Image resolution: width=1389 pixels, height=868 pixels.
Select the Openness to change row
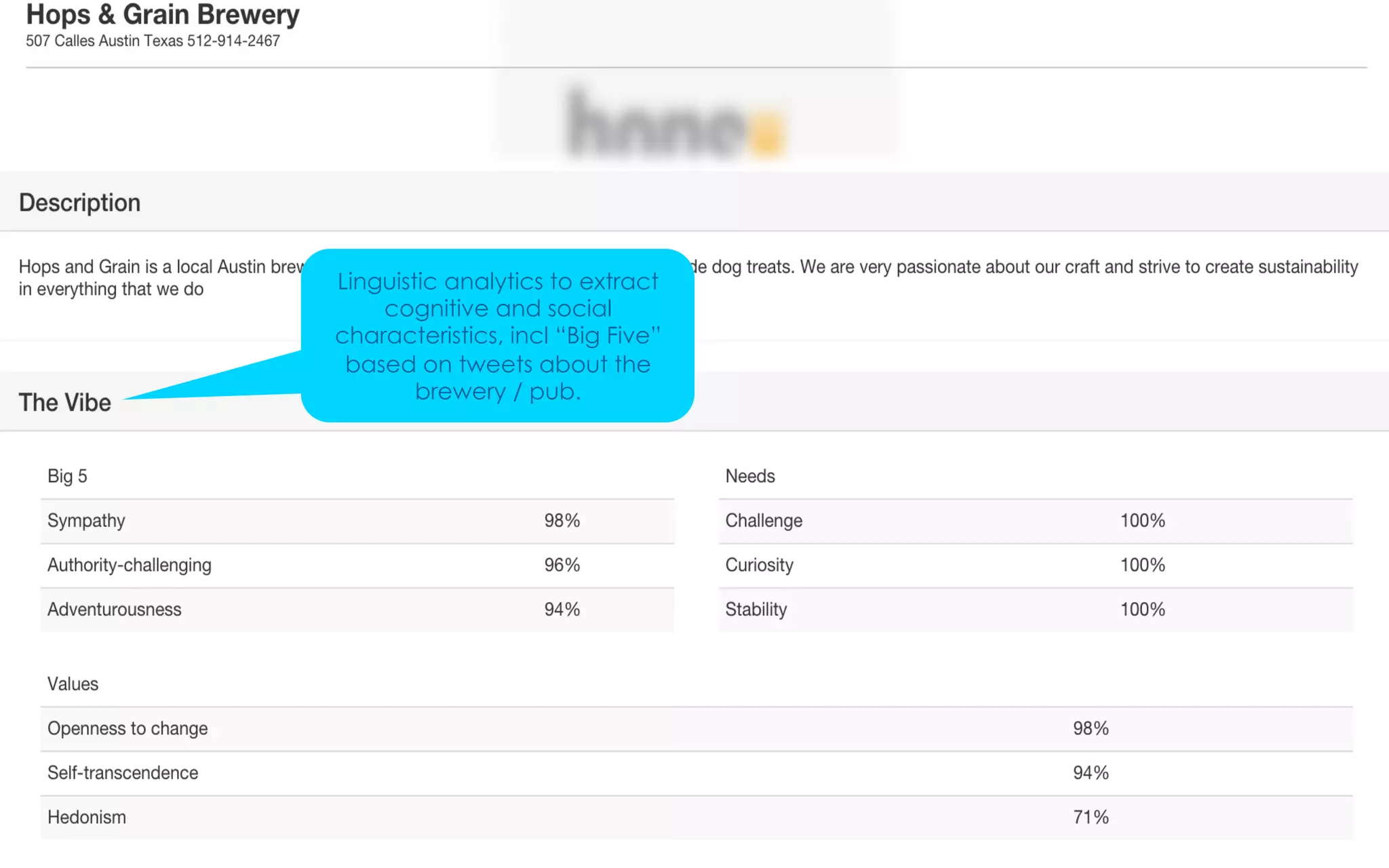click(697, 729)
